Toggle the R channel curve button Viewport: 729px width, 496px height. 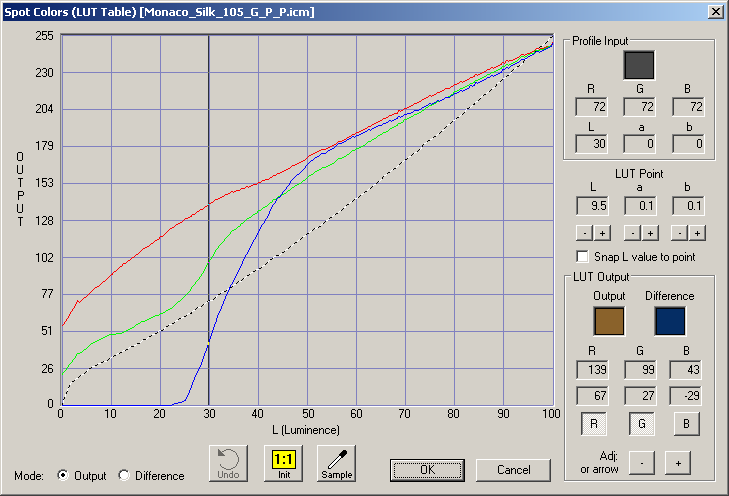tap(594, 423)
